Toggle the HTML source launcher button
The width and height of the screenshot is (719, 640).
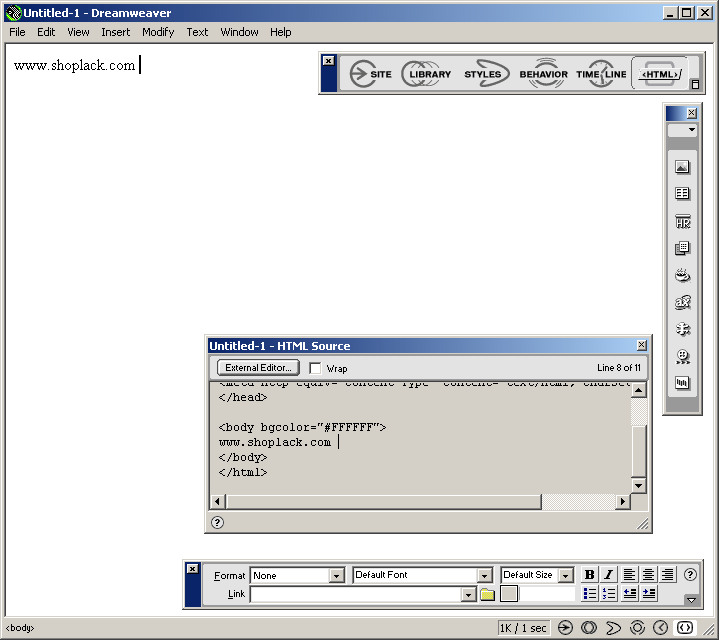[x=660, y=74]
